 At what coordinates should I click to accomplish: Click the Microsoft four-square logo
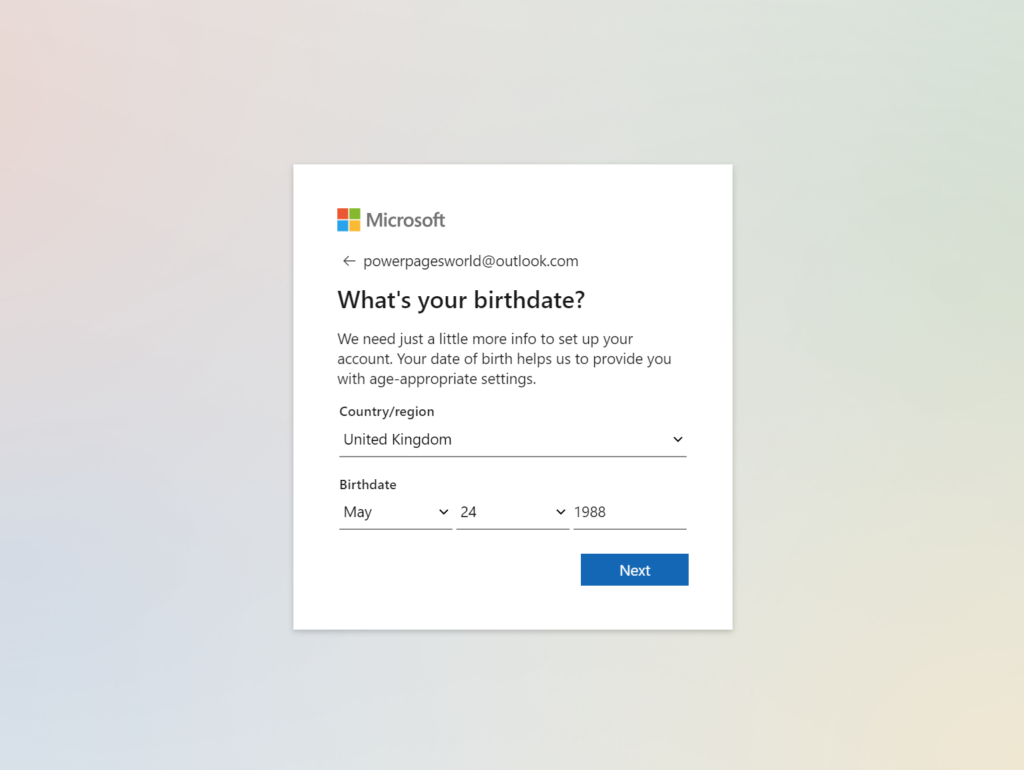pyautogui.click(x=349, y=220)
